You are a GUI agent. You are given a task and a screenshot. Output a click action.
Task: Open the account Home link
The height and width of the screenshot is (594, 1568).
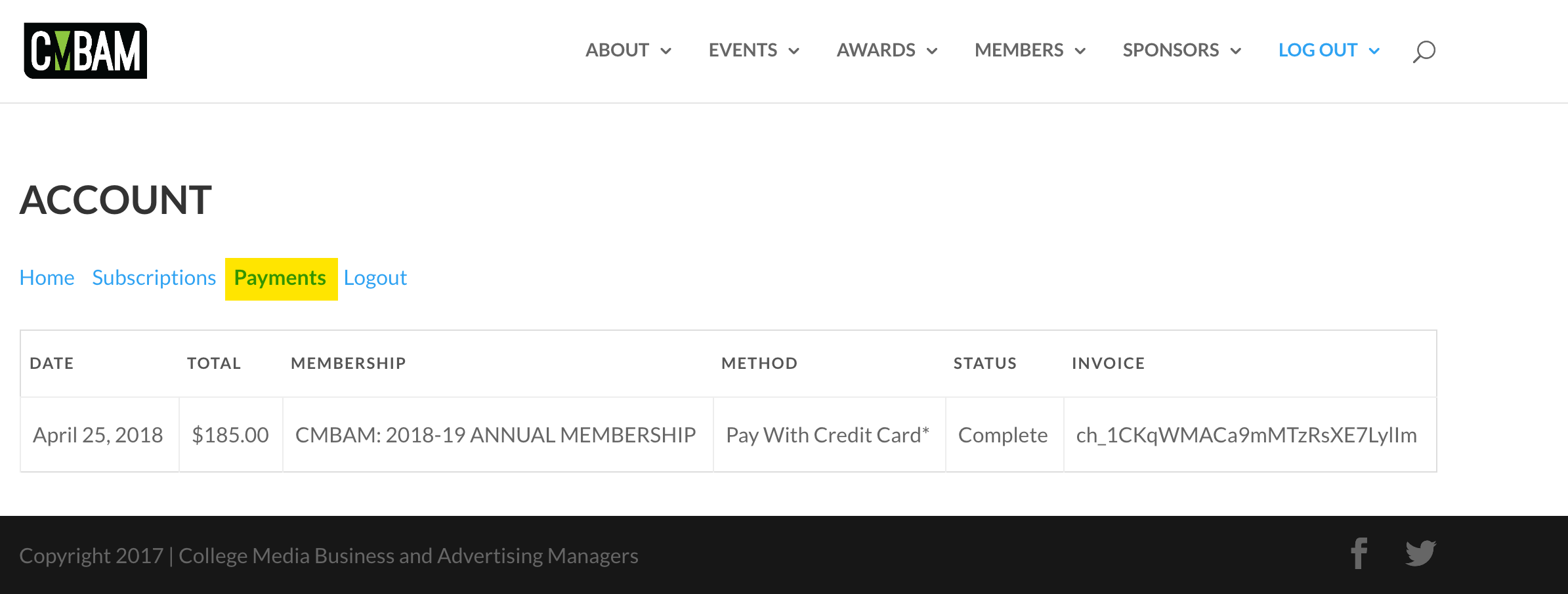47,278
